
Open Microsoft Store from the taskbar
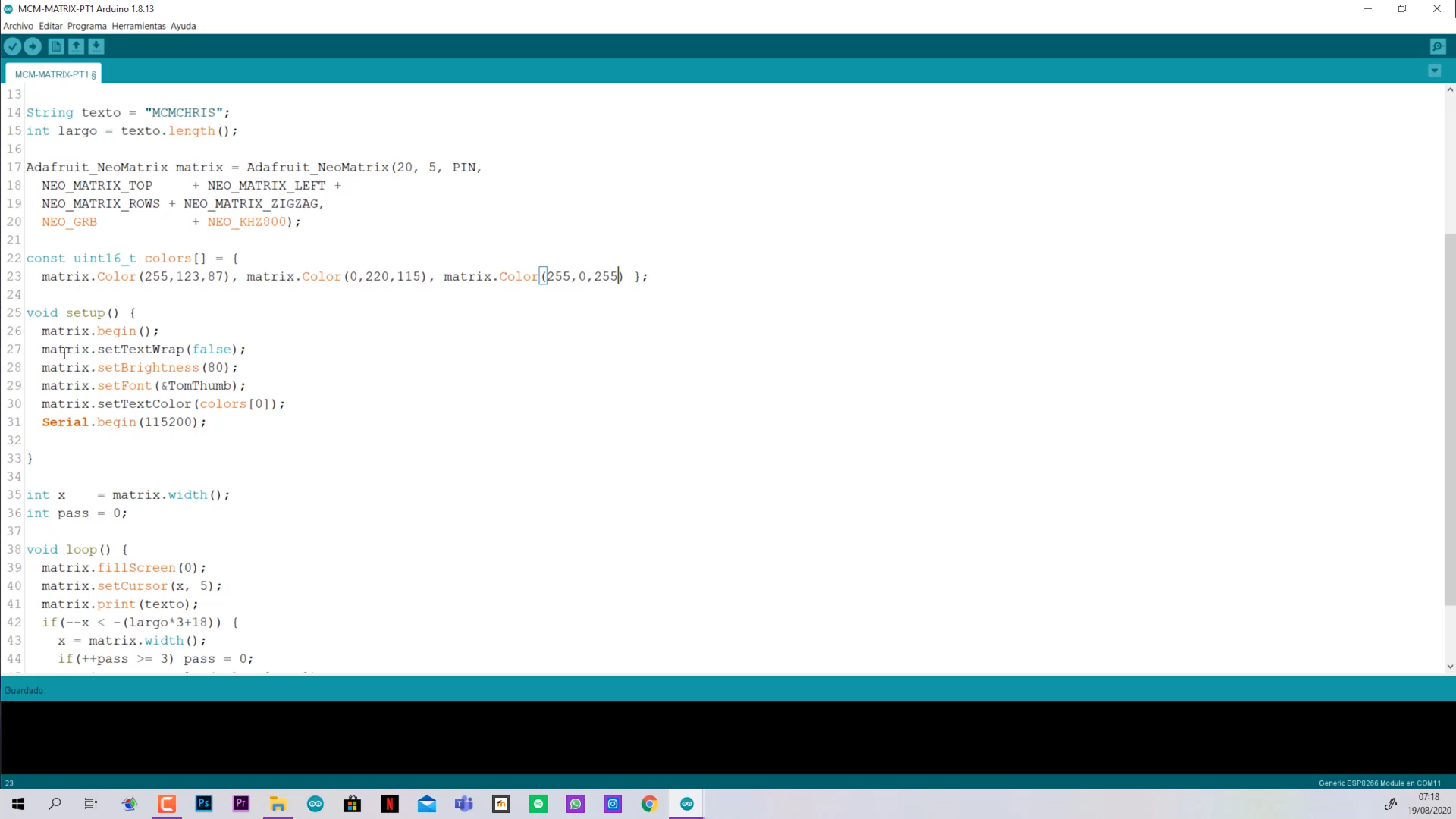pos(353,804)
